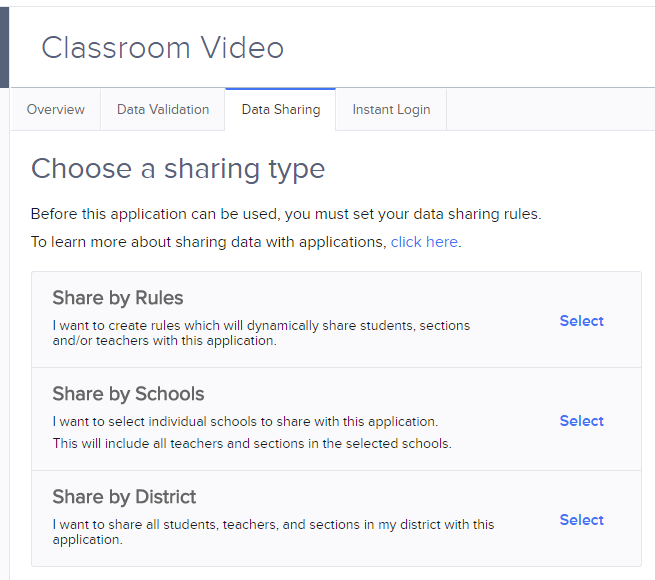Click the Share by Schools heading
The height and width of the screenshot is (580, 655).
128,394
